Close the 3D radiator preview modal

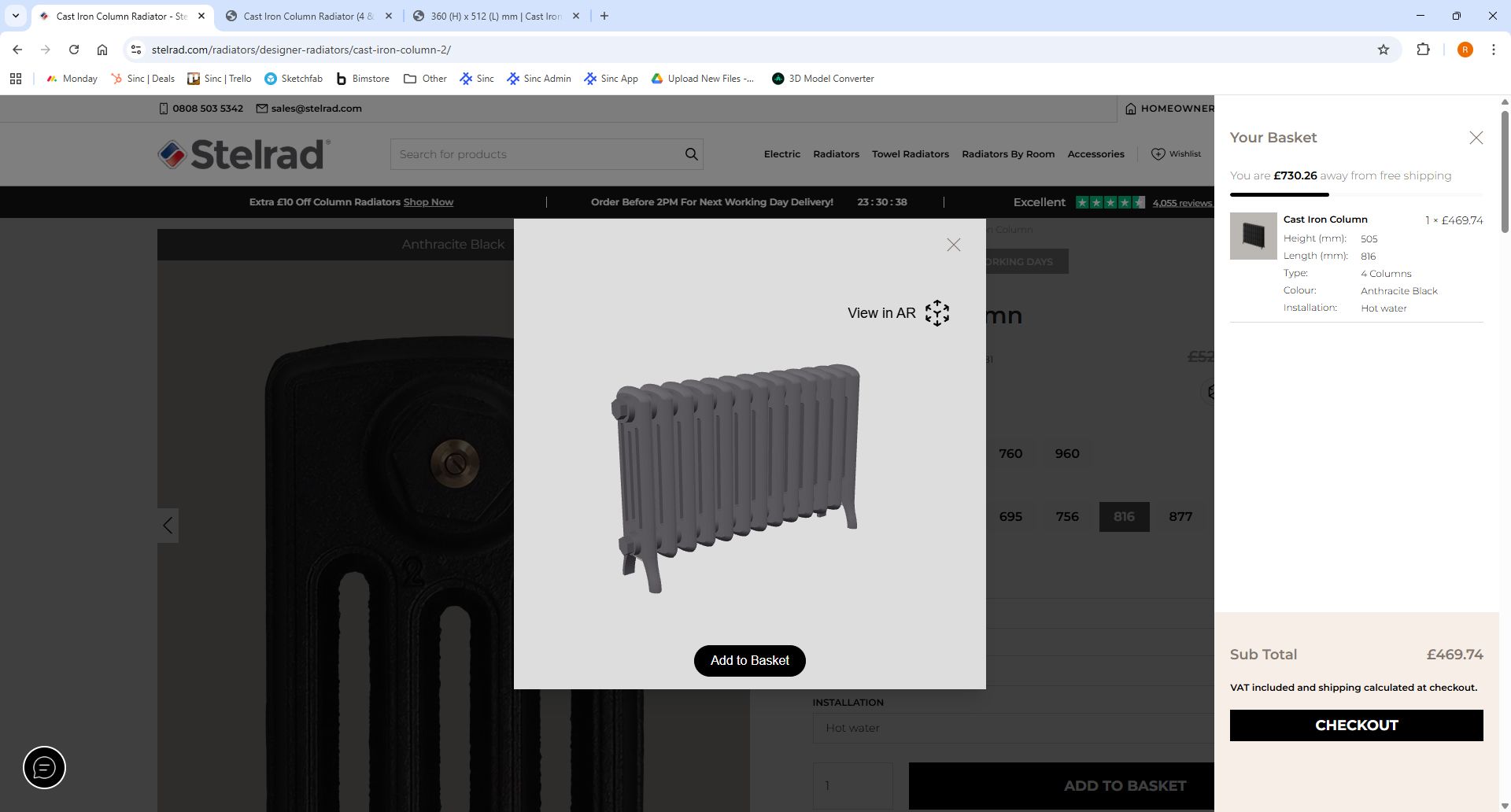(953, 245)
